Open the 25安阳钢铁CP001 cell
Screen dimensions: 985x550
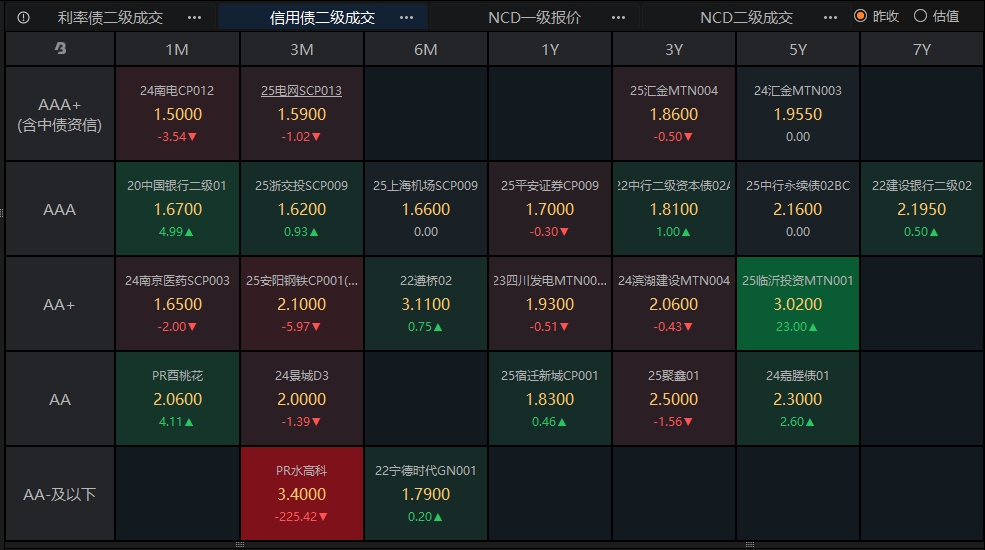302,304
